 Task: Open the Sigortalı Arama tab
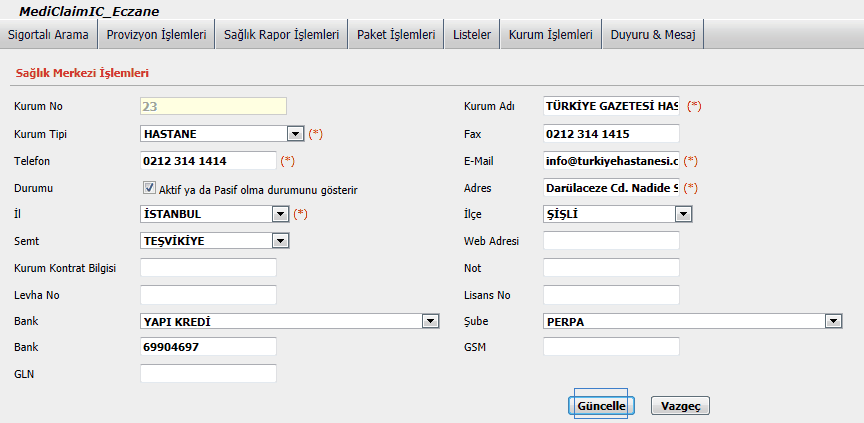pos(48,35)
